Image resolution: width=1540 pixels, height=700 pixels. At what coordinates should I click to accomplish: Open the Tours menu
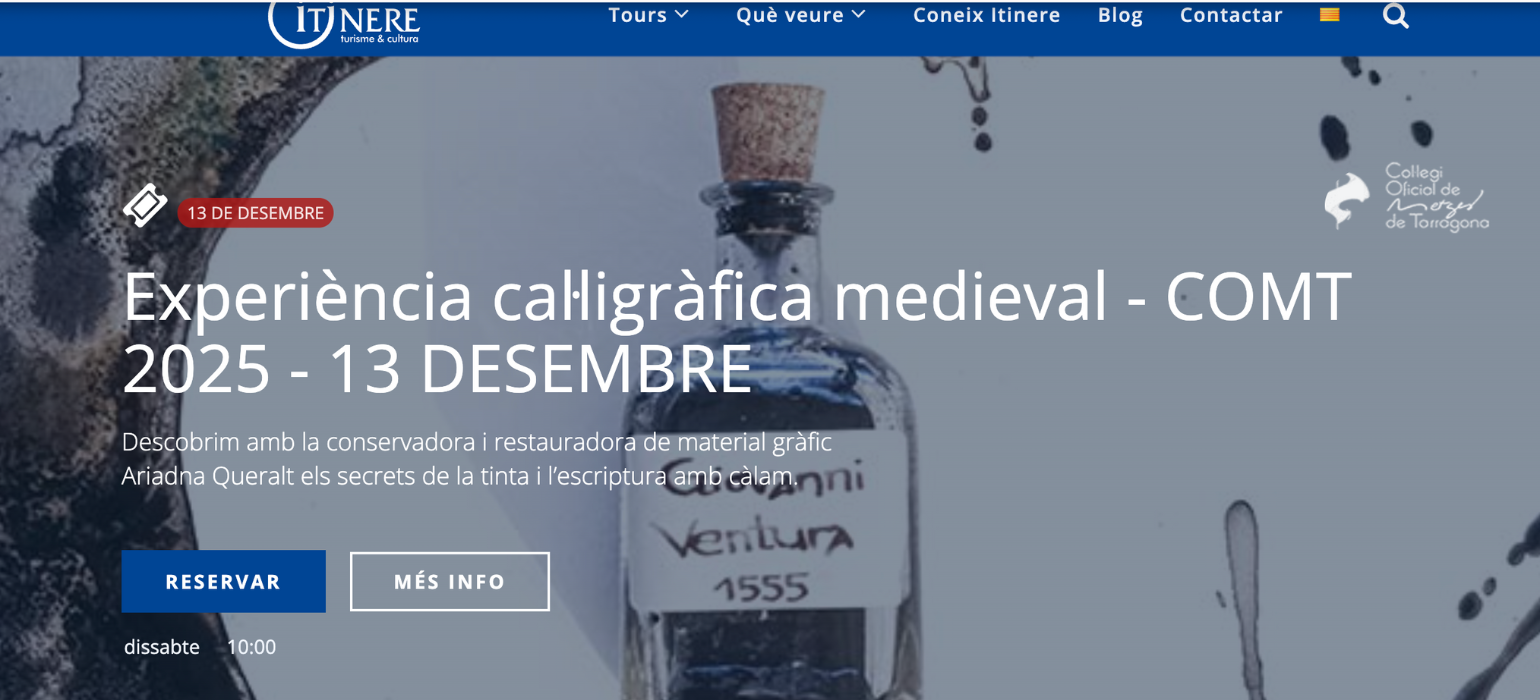coord(638,15)
